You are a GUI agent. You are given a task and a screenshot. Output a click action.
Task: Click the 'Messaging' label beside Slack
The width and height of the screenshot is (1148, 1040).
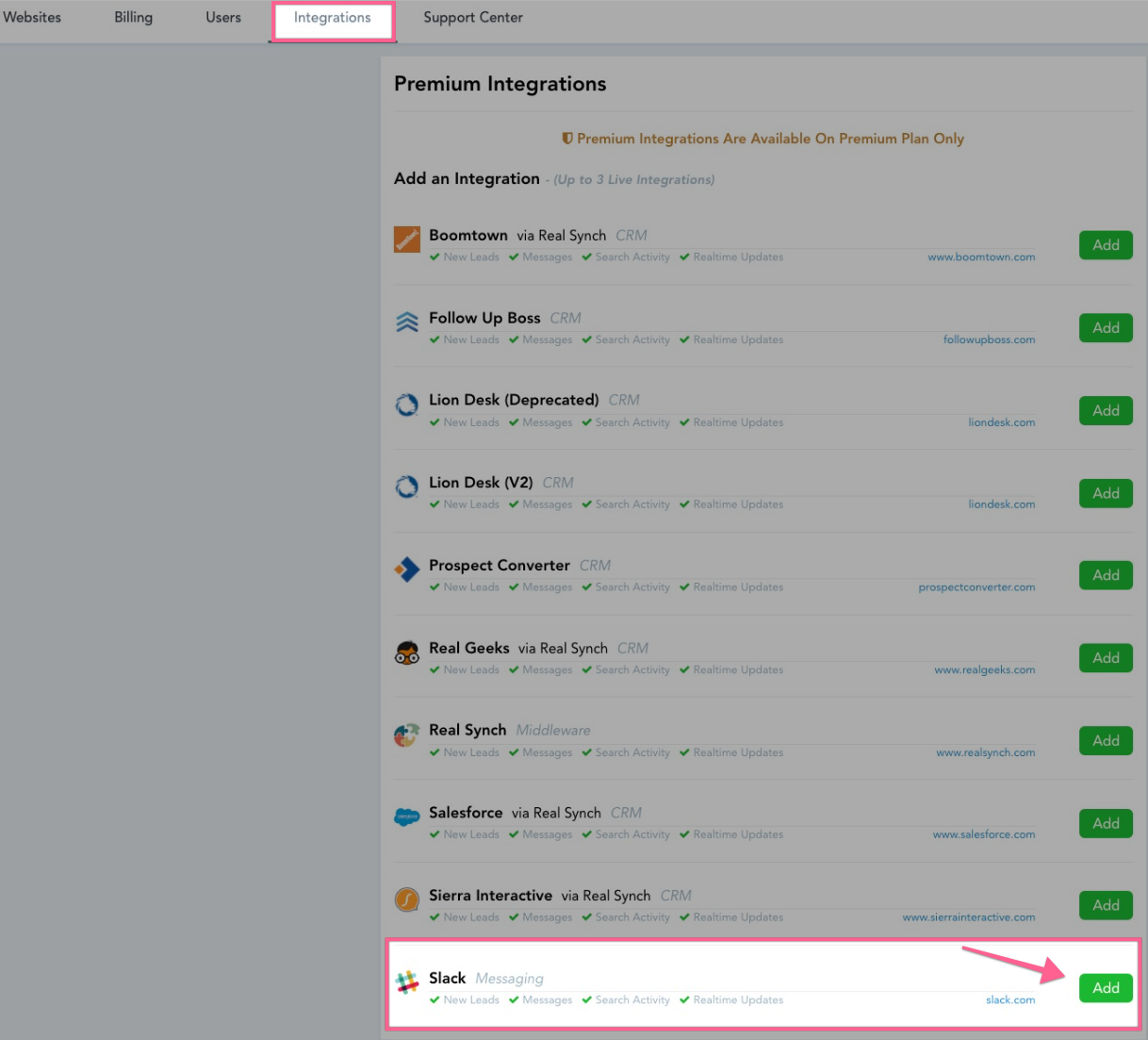509,980
